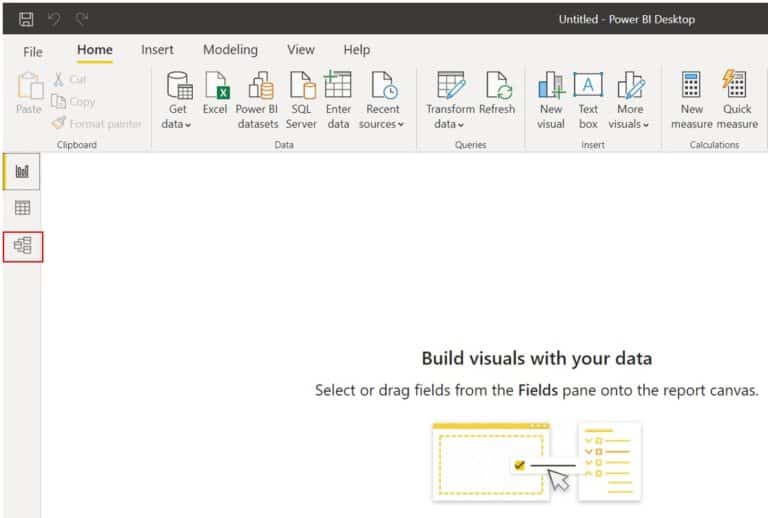Switch to Model view in sidebar
768x518 pixels.
click(23, 246)
